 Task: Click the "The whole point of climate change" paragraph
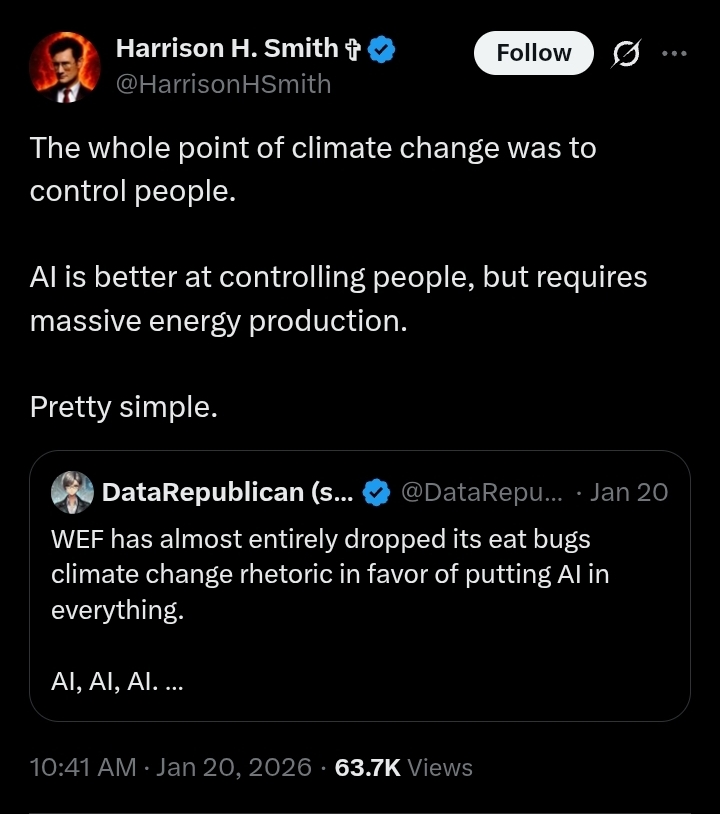(x=312, y=168)
